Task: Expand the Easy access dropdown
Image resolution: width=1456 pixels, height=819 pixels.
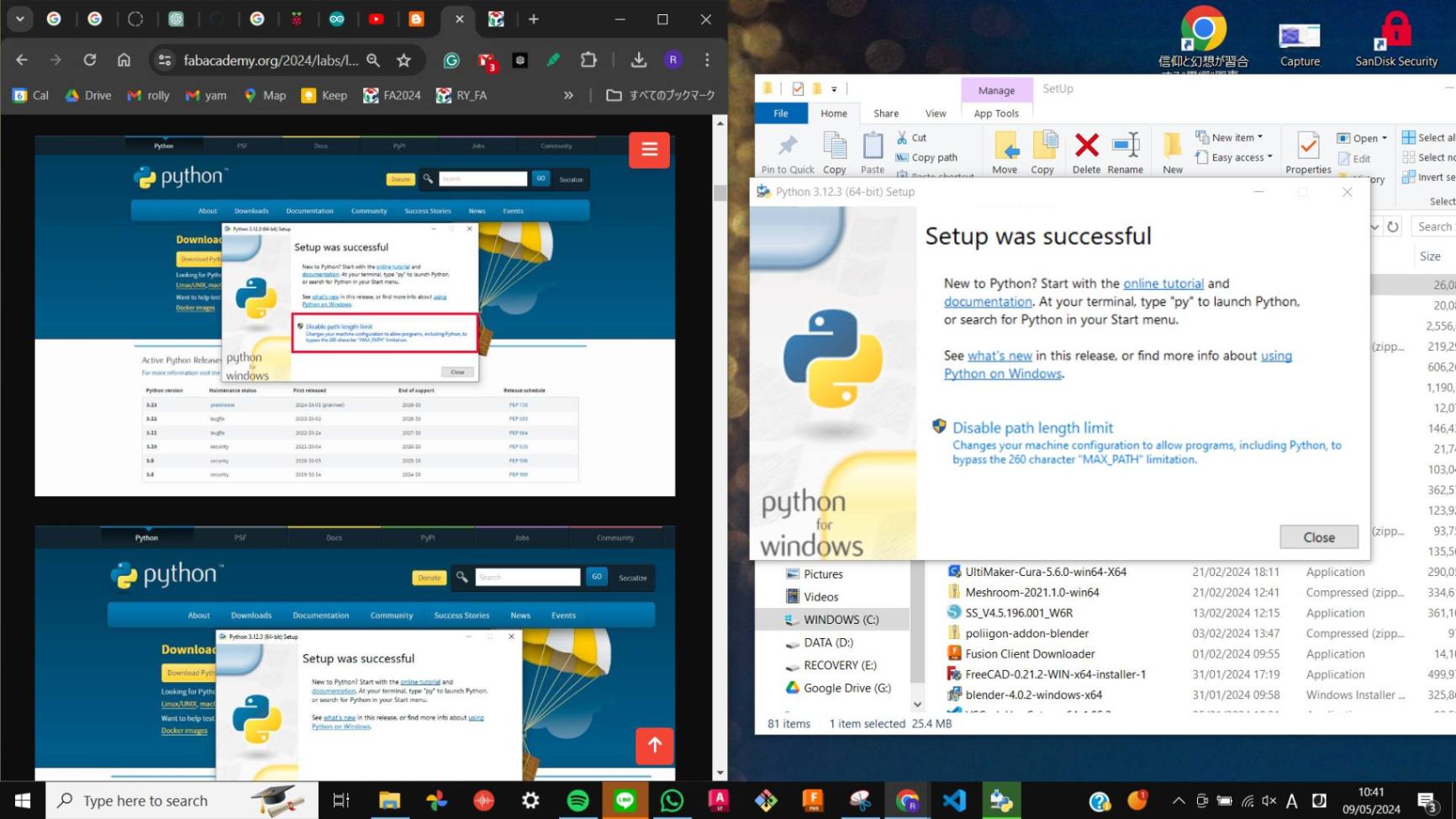Action: click(1234, 157)
